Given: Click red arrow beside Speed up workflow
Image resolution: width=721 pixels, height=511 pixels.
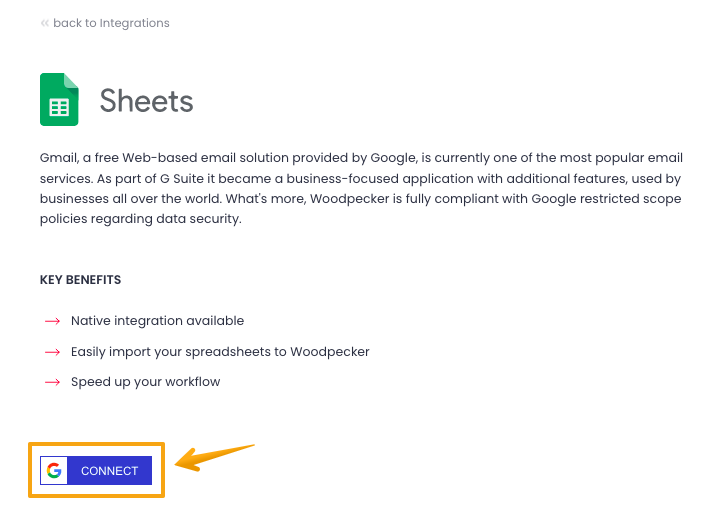Looking at the screenshot, I should (x=52, y=382).
